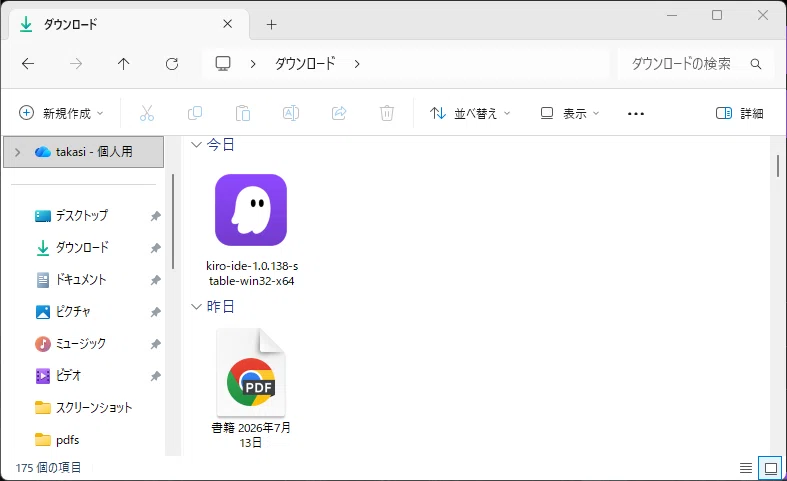
Task: Switch to the details list view
Action: [x=746, y=468]
